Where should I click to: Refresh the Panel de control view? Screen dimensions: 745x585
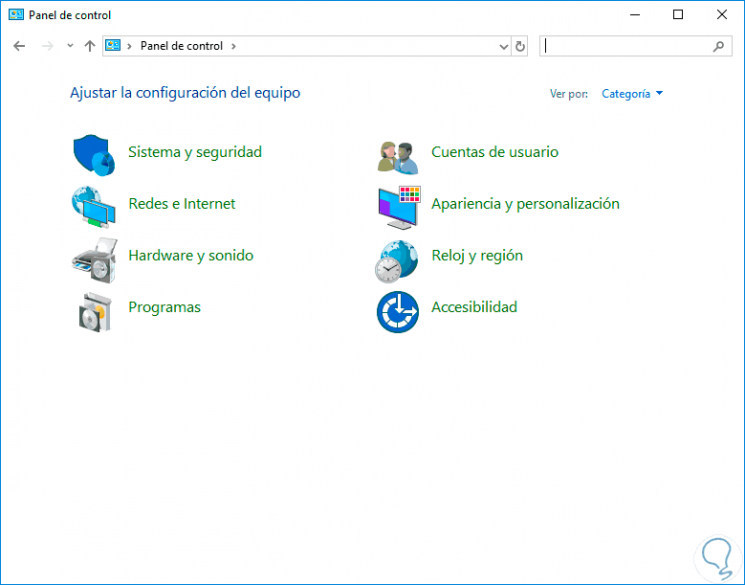pyautogui.click(x=520, y=46)
